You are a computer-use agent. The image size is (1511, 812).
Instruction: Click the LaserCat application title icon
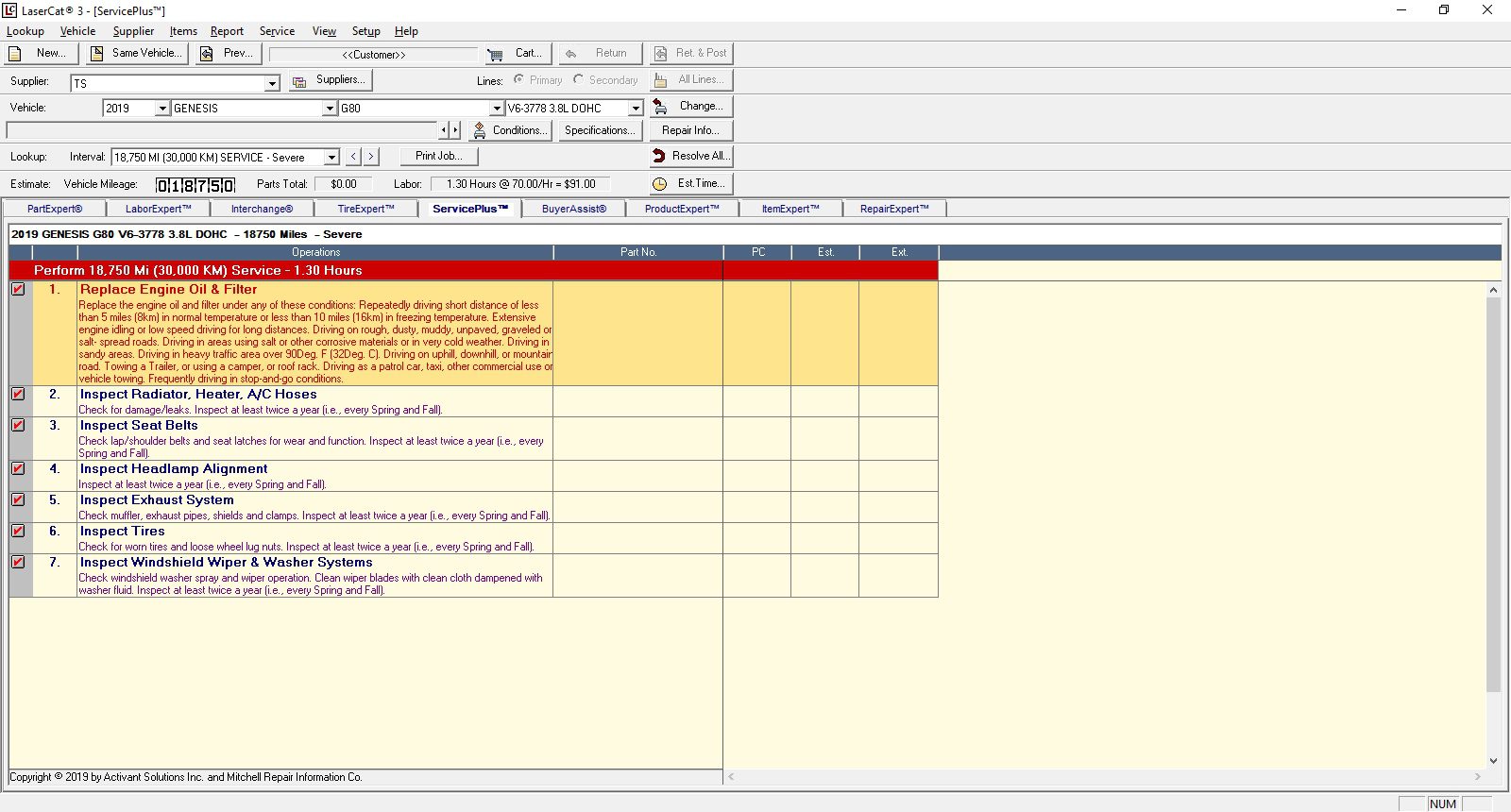(x=9, y=10)
